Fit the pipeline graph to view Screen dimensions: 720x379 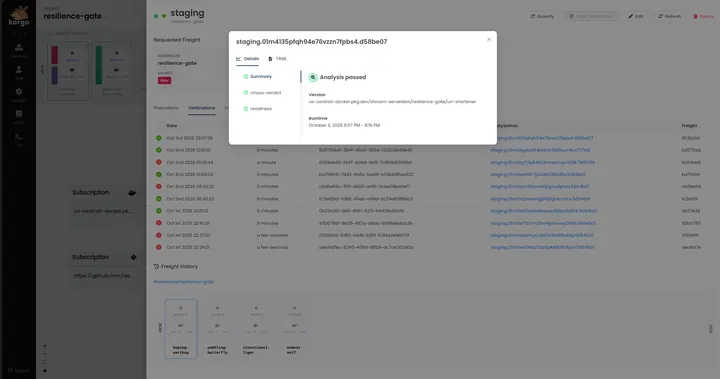(45, 362)
